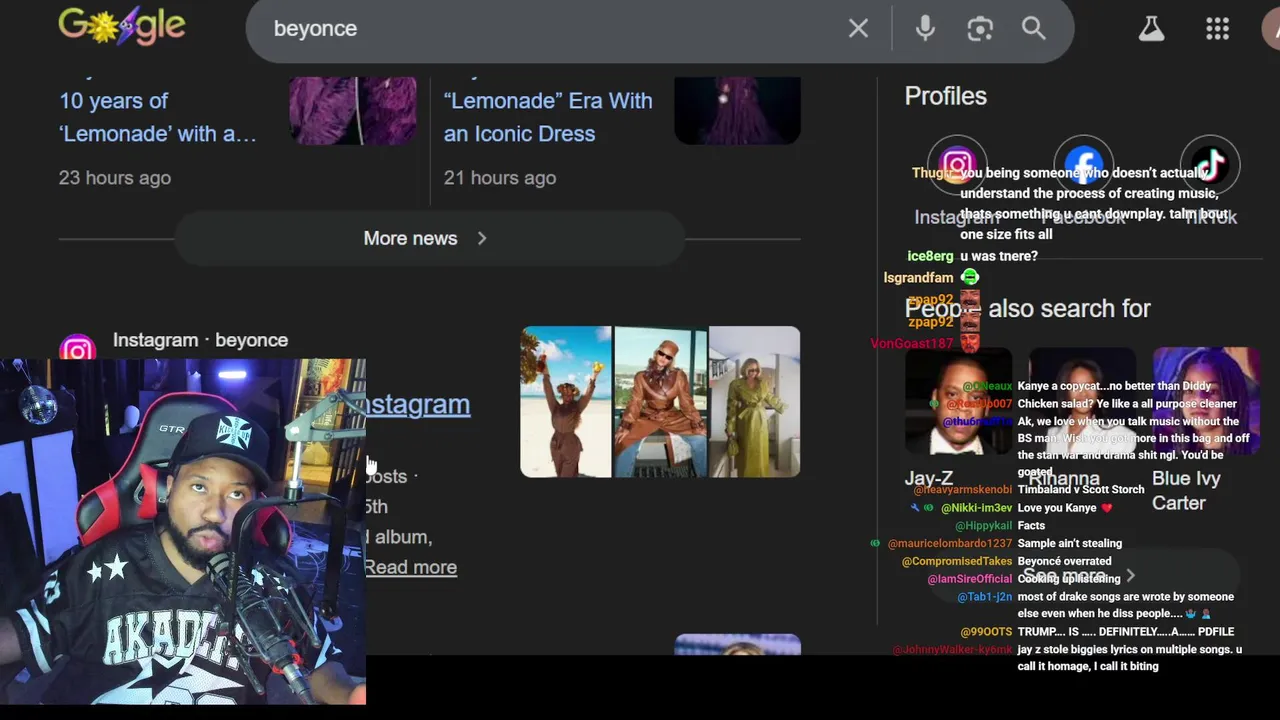Open the 'Lemonade Era With an Iconic Dress' article
The height and width of the screenshot is (720, 1280).
tap(548, 117)
